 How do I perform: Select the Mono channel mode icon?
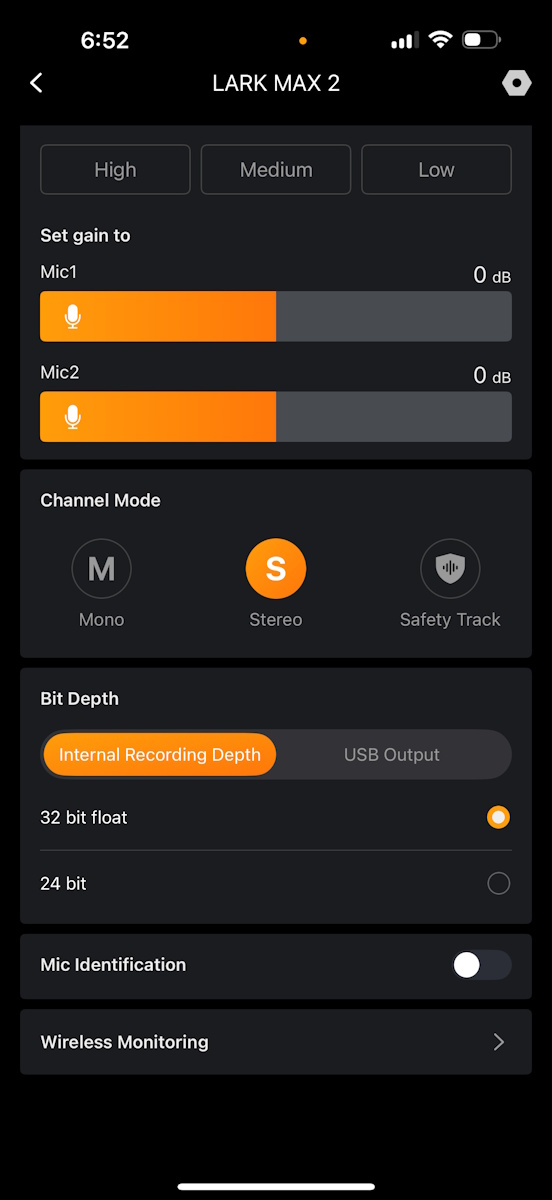101,569
